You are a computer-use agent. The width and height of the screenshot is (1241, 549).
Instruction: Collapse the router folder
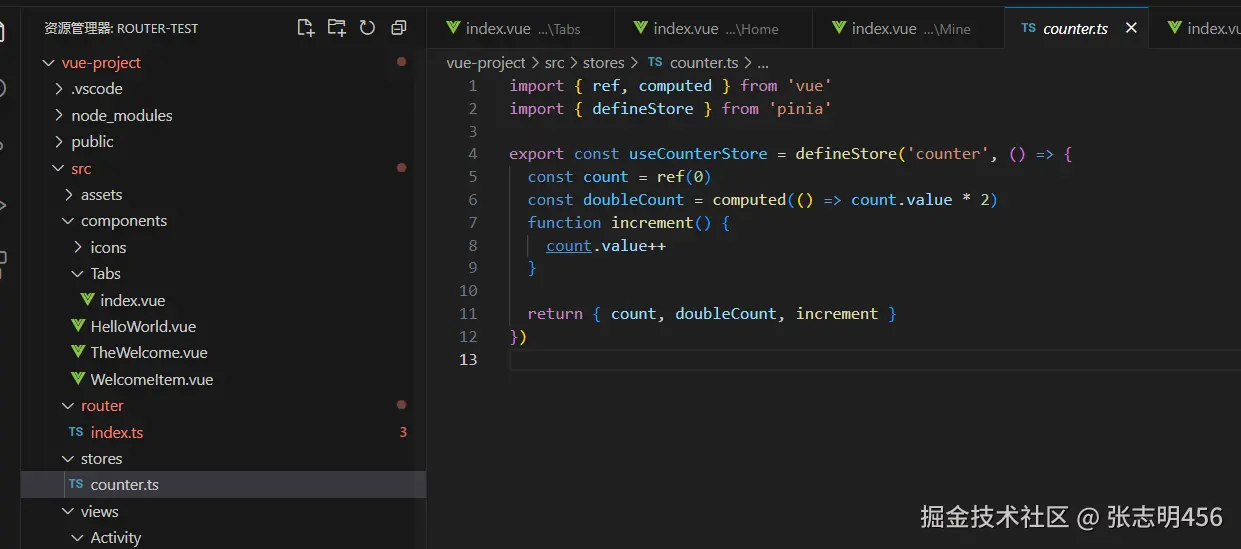tap(69, 406)
